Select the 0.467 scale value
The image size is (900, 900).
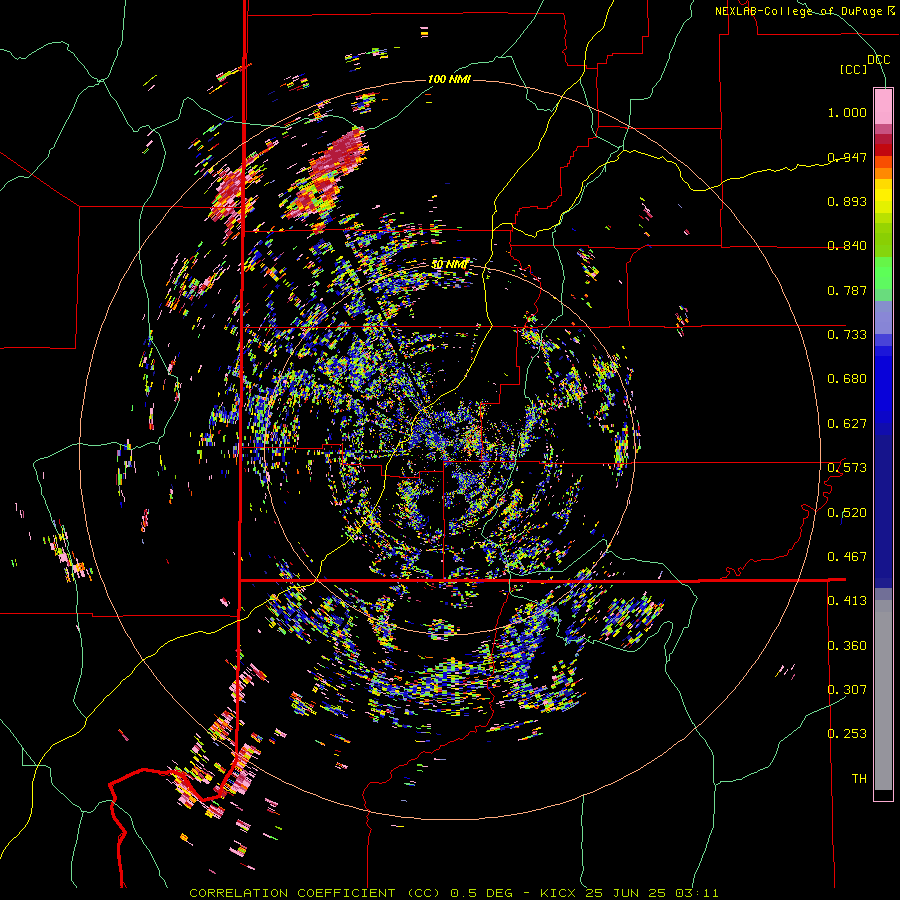[847, 557]
